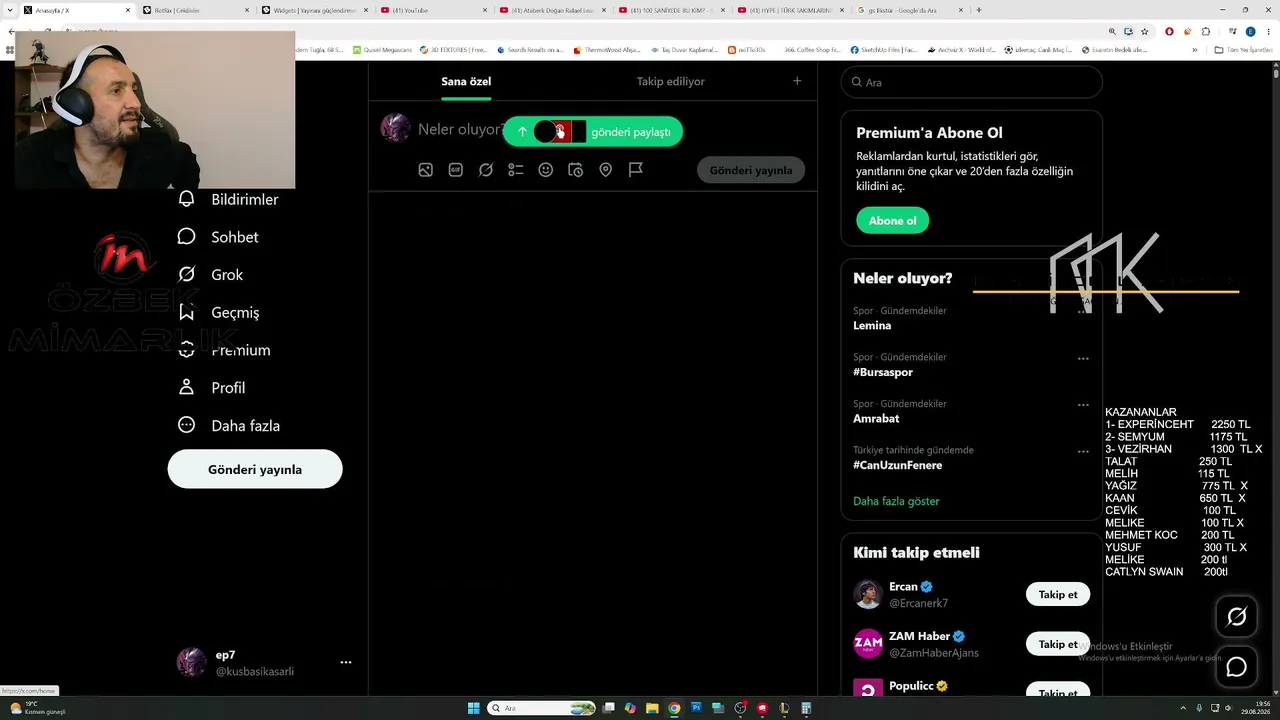Open more options for Amrabat trend
The image size is (1280, 720).
1083,405
